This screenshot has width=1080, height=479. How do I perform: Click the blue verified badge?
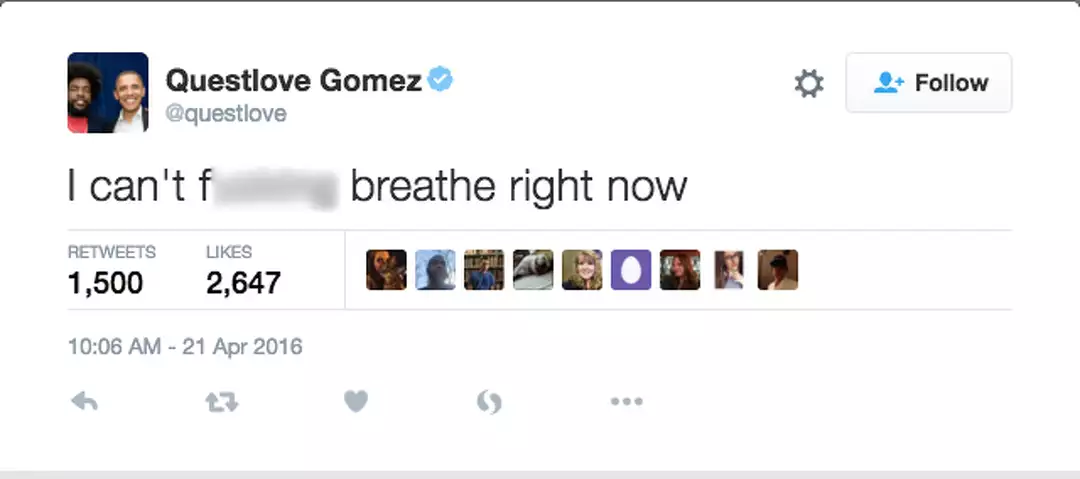pos(440,80)
